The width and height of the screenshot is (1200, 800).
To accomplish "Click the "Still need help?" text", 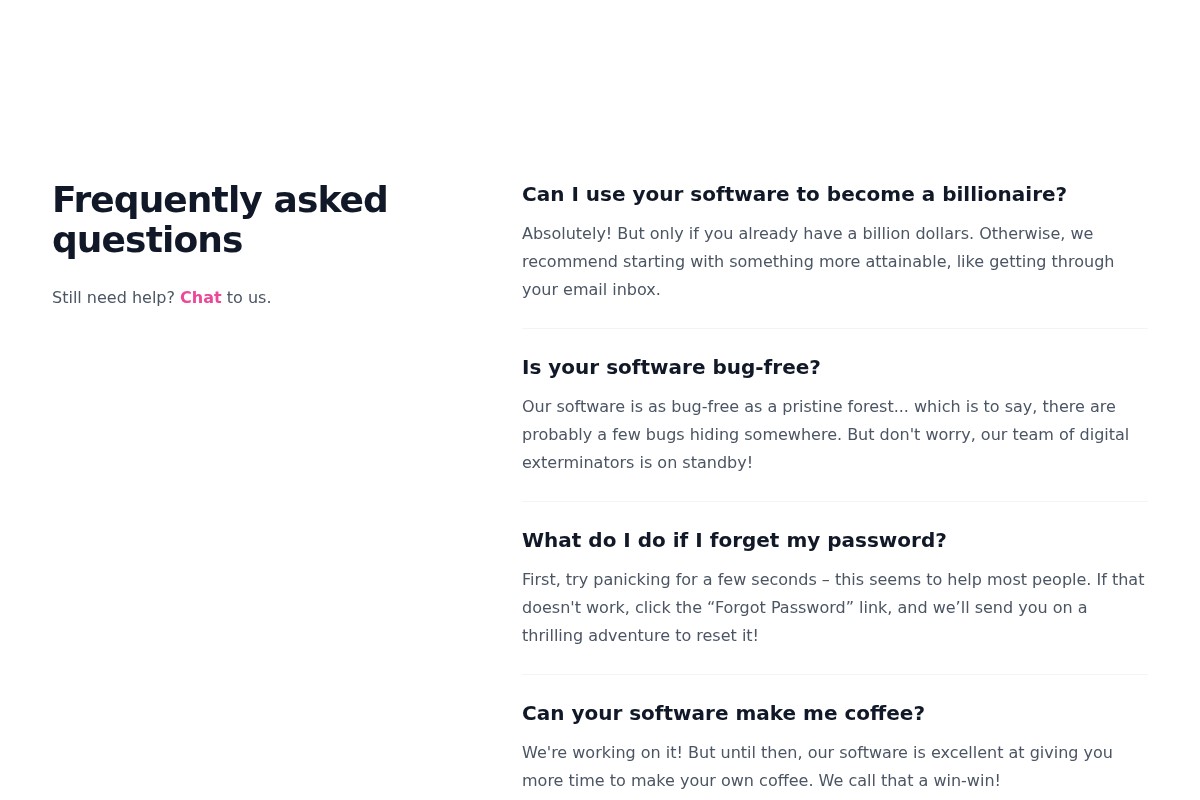I will (113, 297).
